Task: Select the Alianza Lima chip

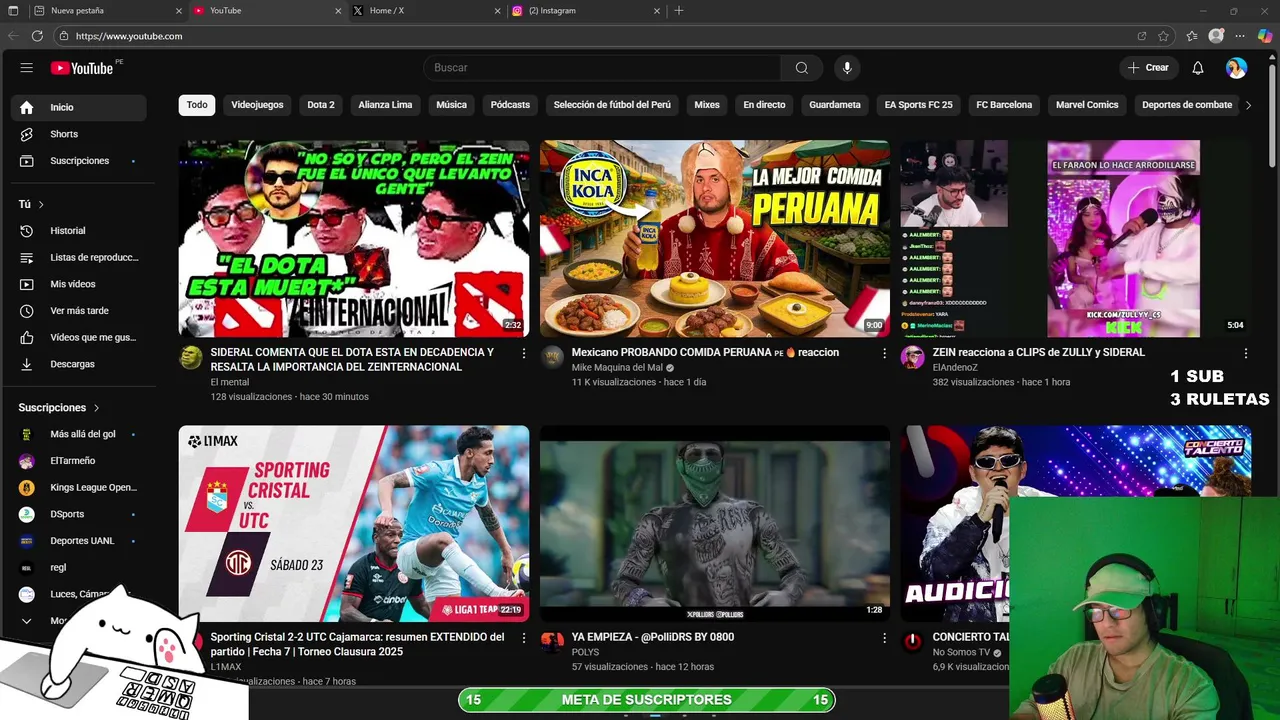Action: tap(385, 105)
